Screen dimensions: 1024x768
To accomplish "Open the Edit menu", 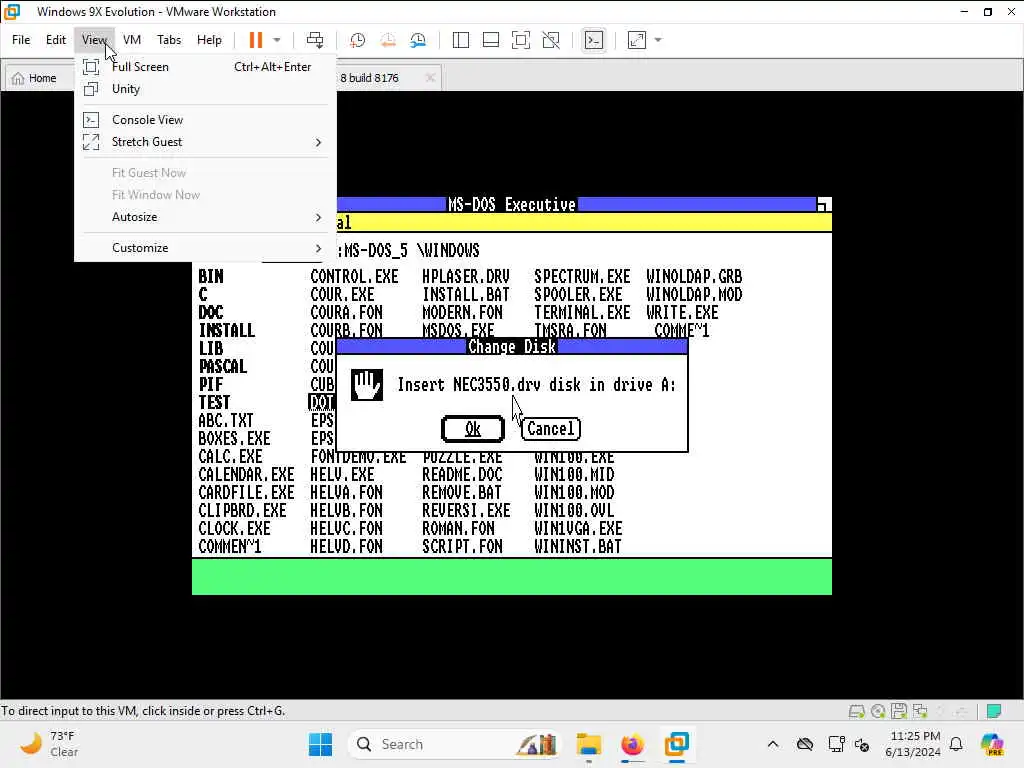I will click(56, 40).
